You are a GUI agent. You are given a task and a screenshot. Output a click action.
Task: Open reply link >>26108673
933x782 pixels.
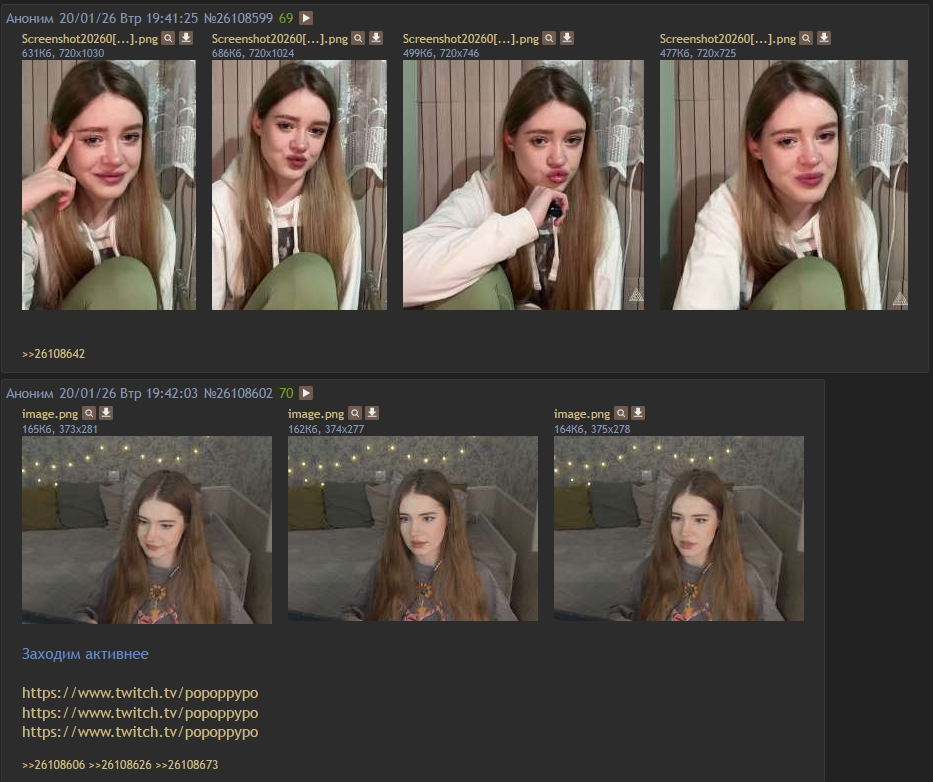coord(187,764)
